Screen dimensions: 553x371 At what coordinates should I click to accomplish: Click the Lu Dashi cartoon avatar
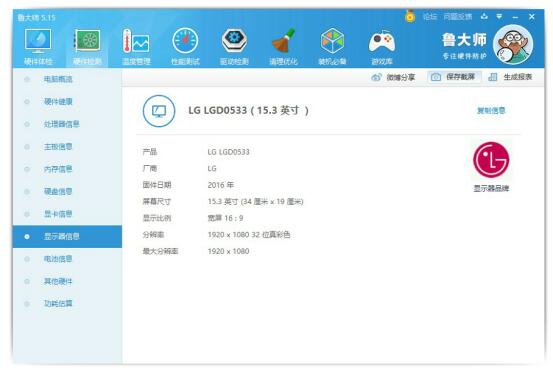click(513, 45)
